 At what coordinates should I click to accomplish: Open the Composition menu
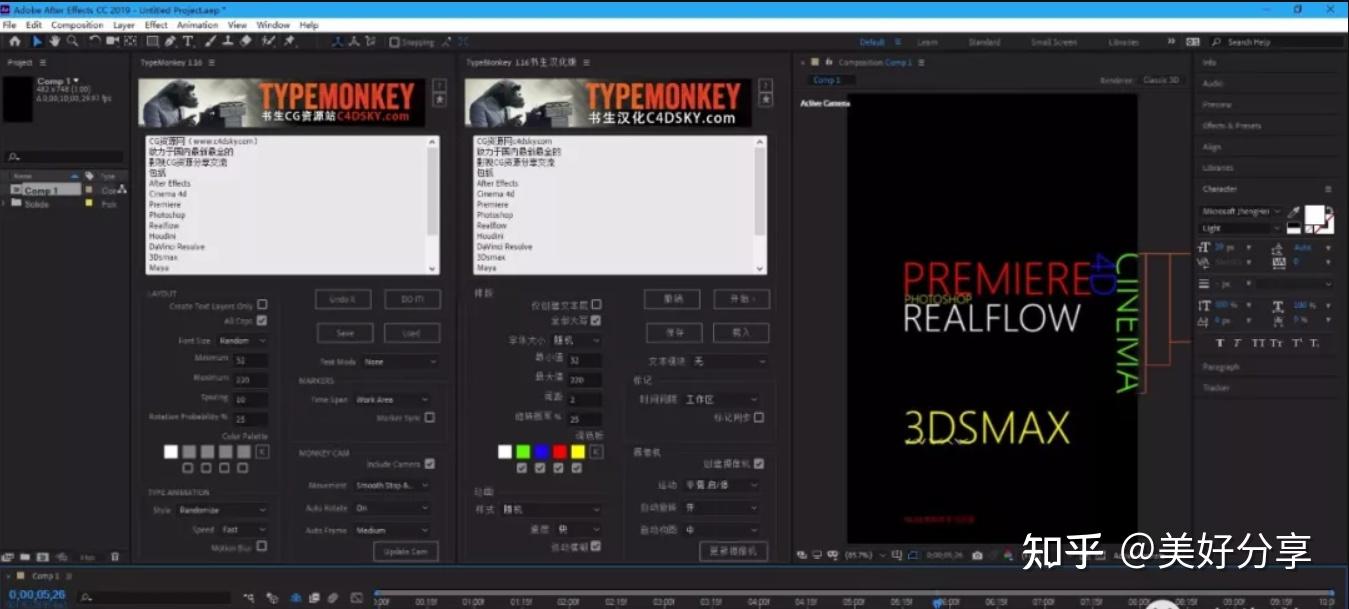pos(77,24)
